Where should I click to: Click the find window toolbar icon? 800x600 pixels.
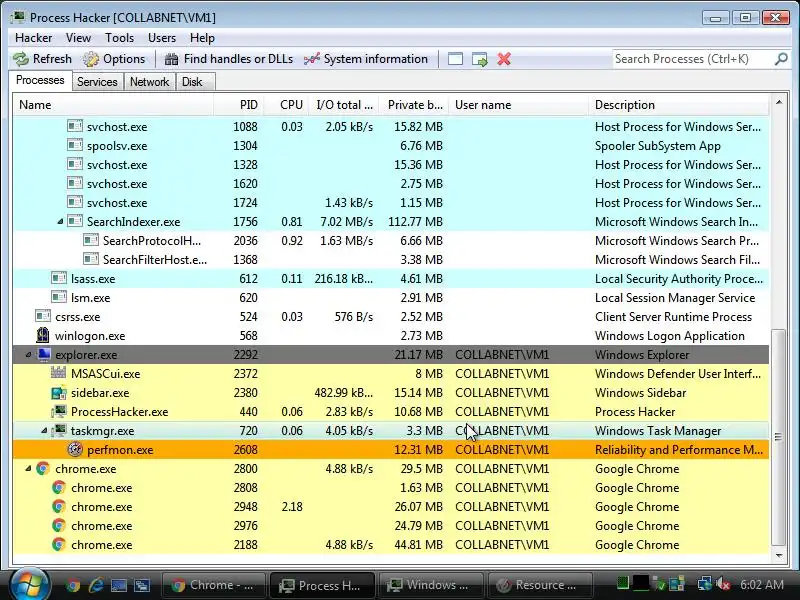pos(455,59)
